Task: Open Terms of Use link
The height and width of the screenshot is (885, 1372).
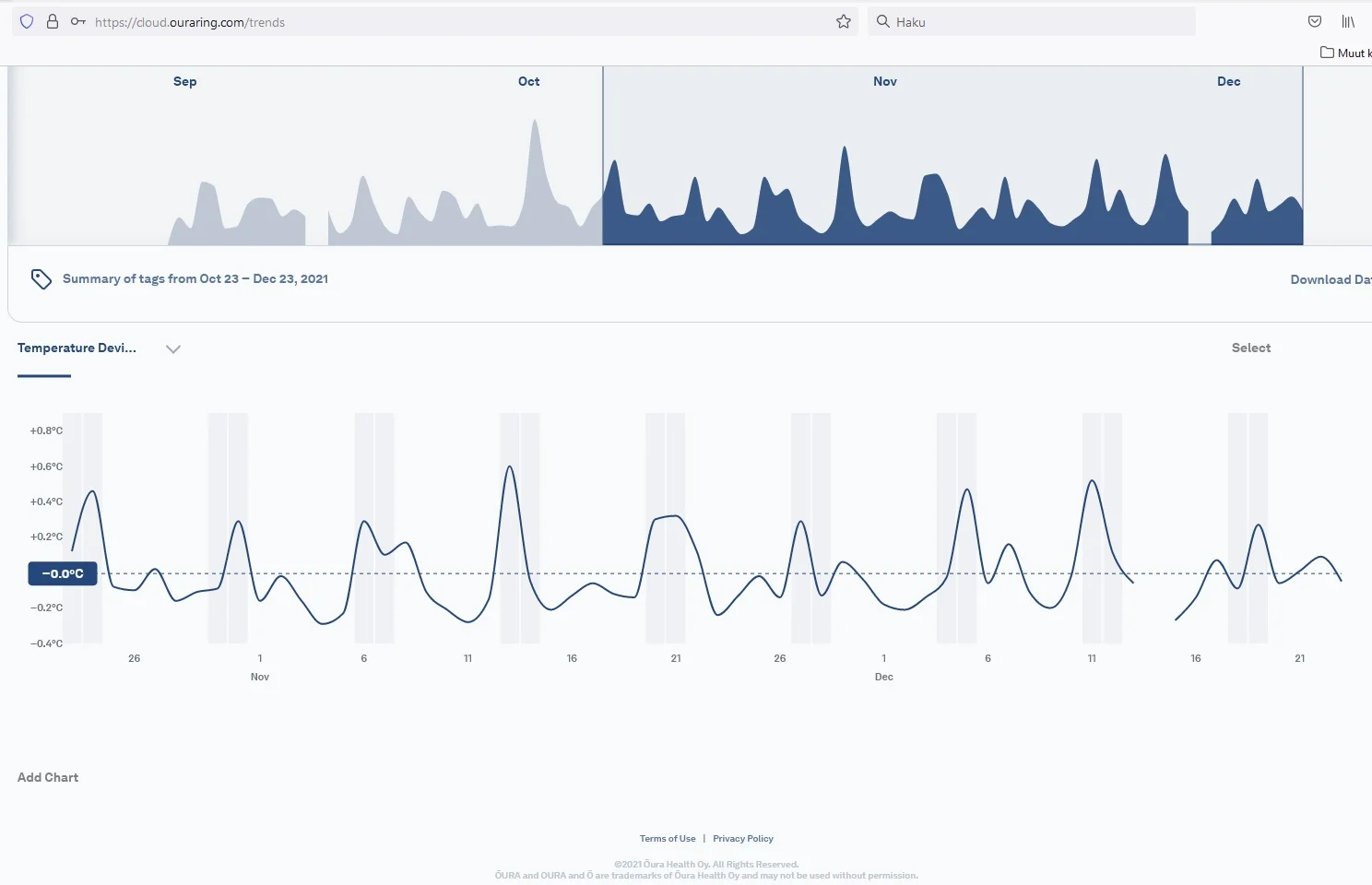Action: tap(668, 839)
